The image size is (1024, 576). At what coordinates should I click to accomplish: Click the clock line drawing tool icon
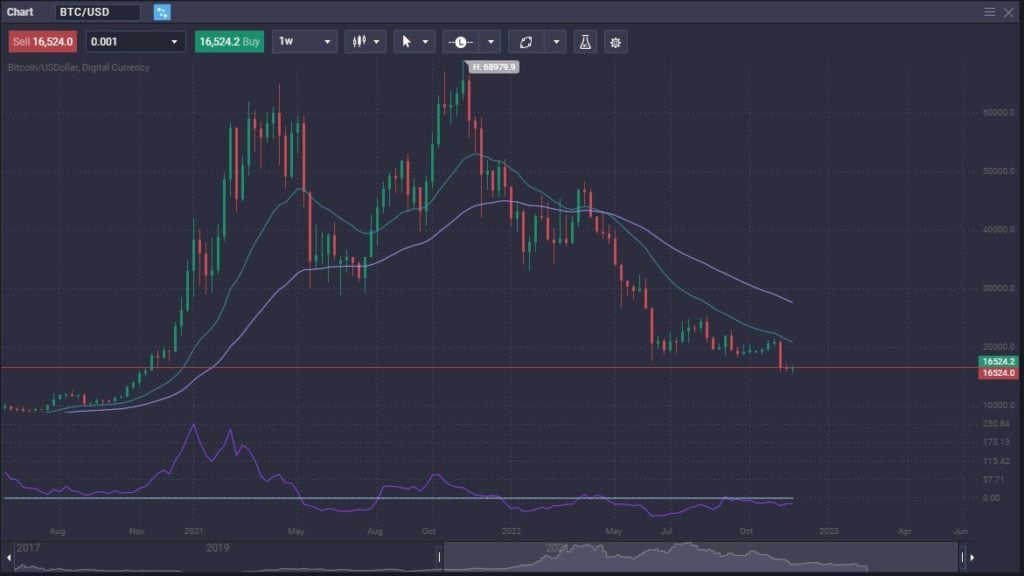coord(460,42)
